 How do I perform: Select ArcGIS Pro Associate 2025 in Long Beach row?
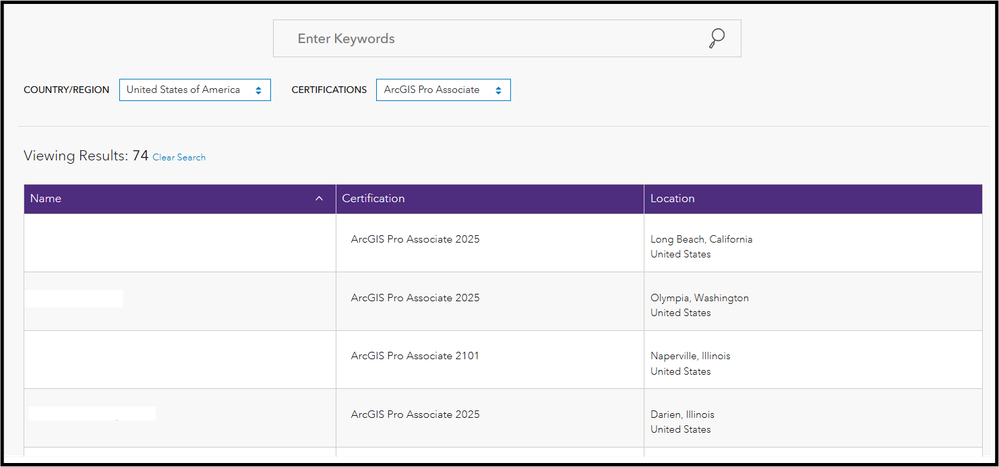coord(415,240)
